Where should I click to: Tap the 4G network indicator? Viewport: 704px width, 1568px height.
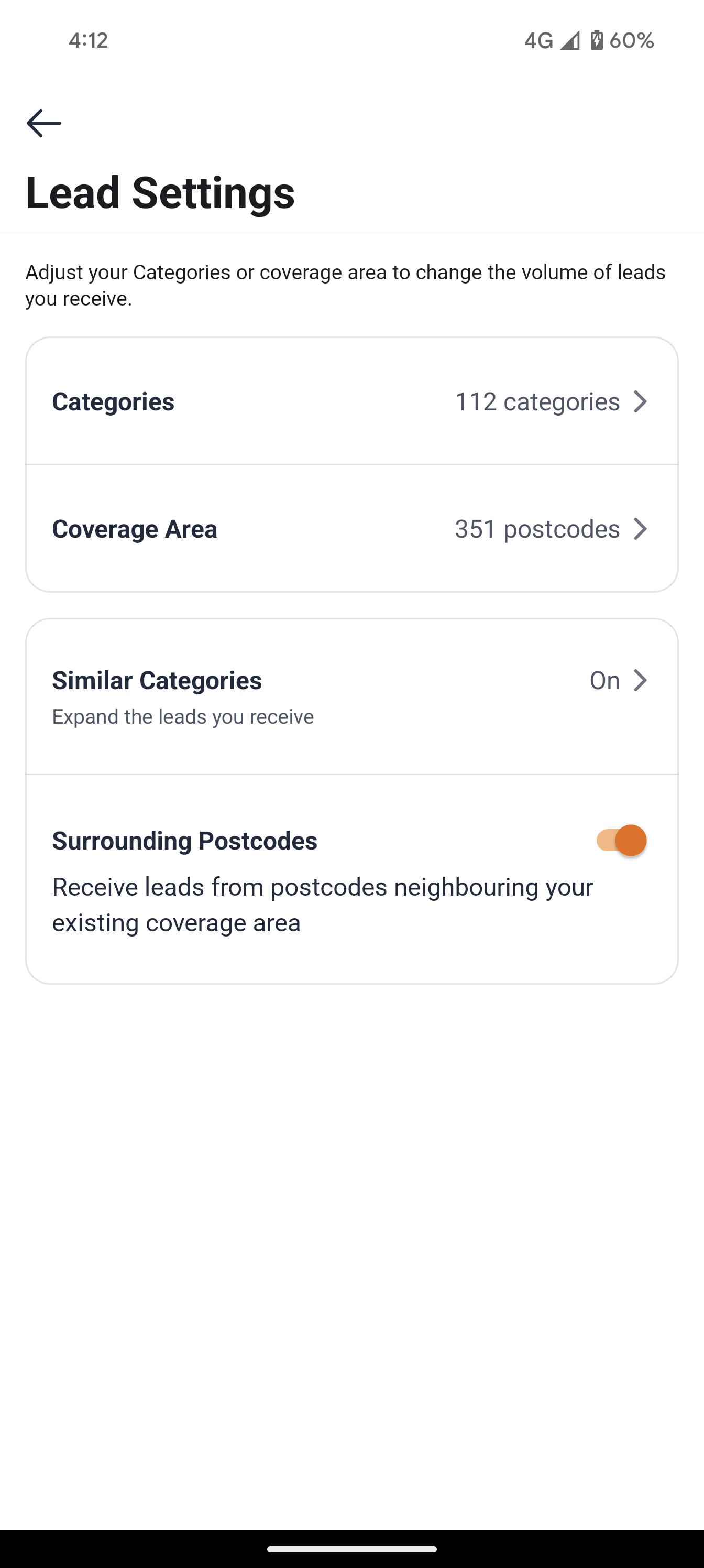538,41
